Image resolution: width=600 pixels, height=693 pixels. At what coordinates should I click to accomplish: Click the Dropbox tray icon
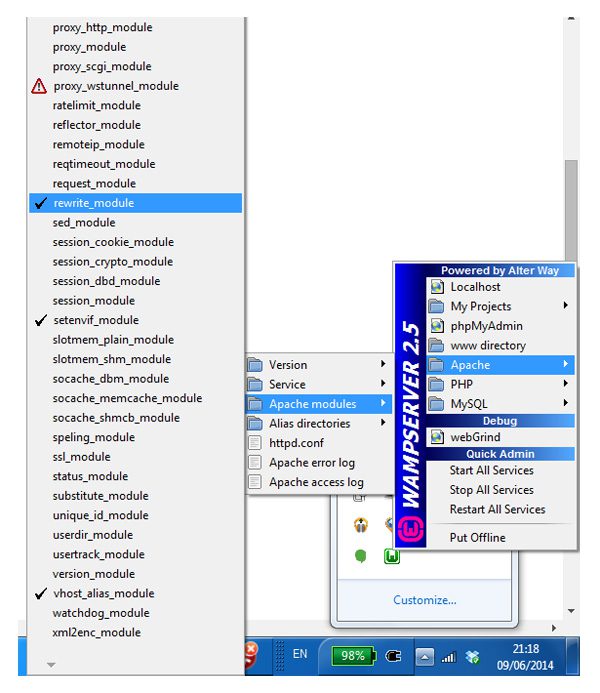point(472,657)
